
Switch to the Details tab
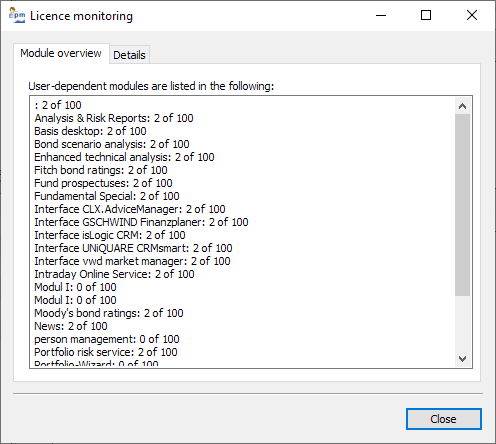(x=129, y=55)
